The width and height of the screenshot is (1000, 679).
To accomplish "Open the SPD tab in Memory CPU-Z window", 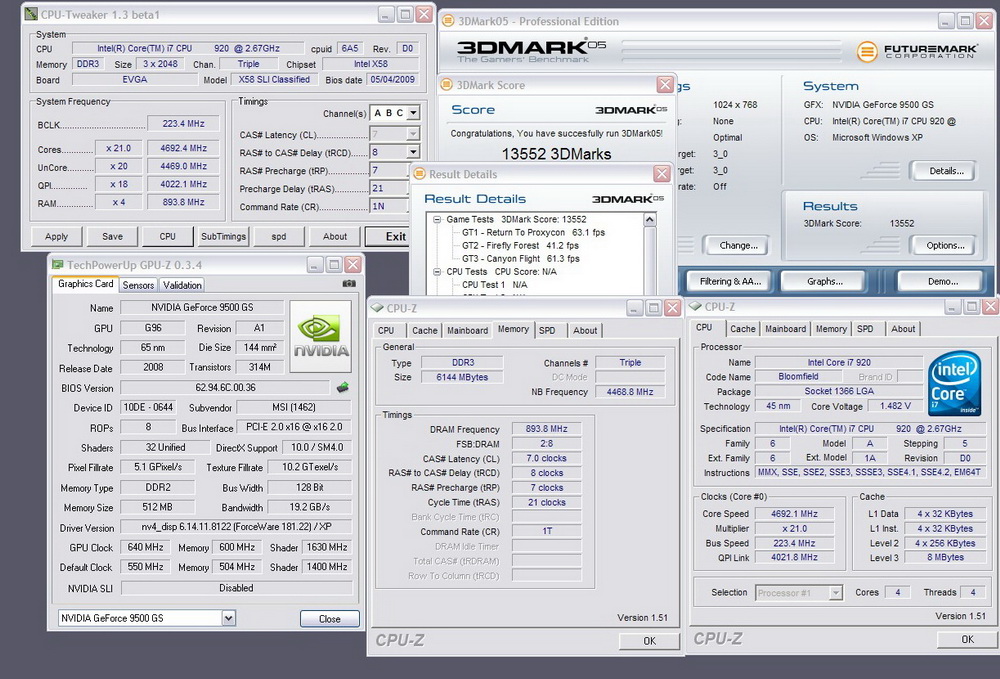I will coord(547,330).
